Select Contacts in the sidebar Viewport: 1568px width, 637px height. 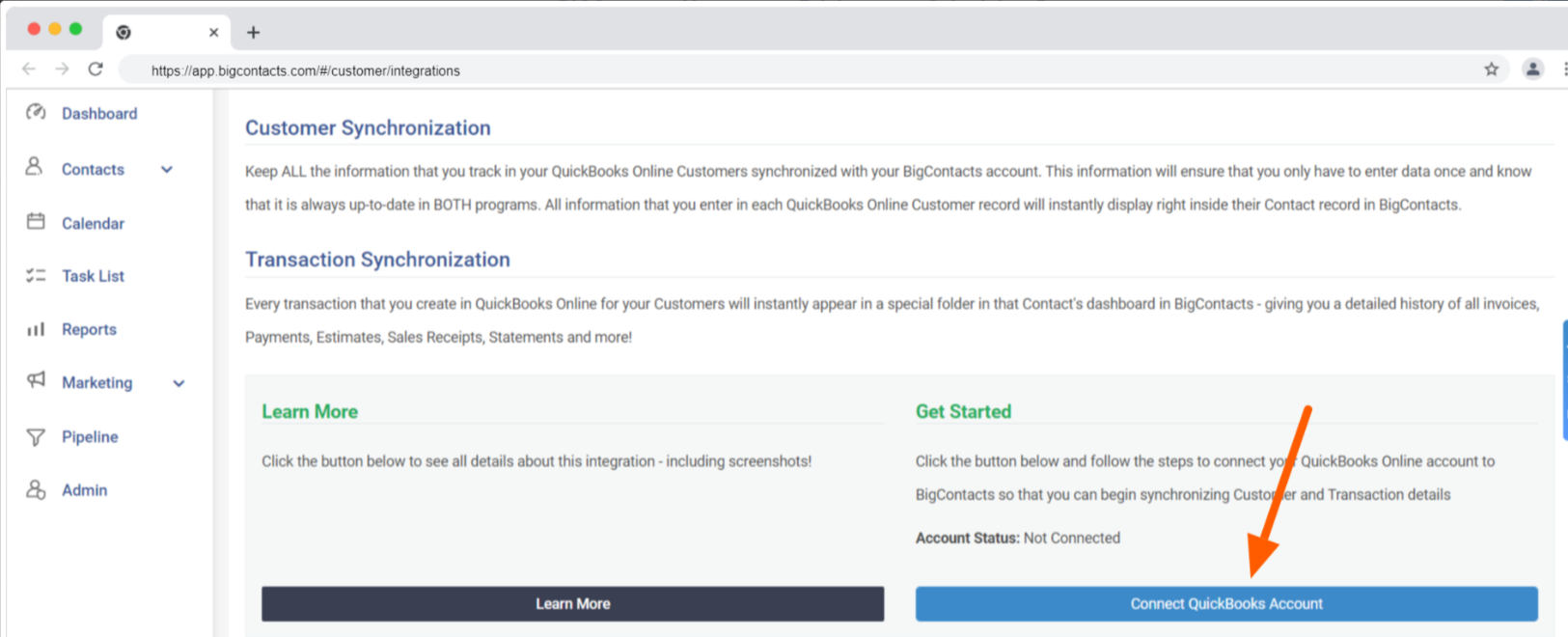(93, 169)
